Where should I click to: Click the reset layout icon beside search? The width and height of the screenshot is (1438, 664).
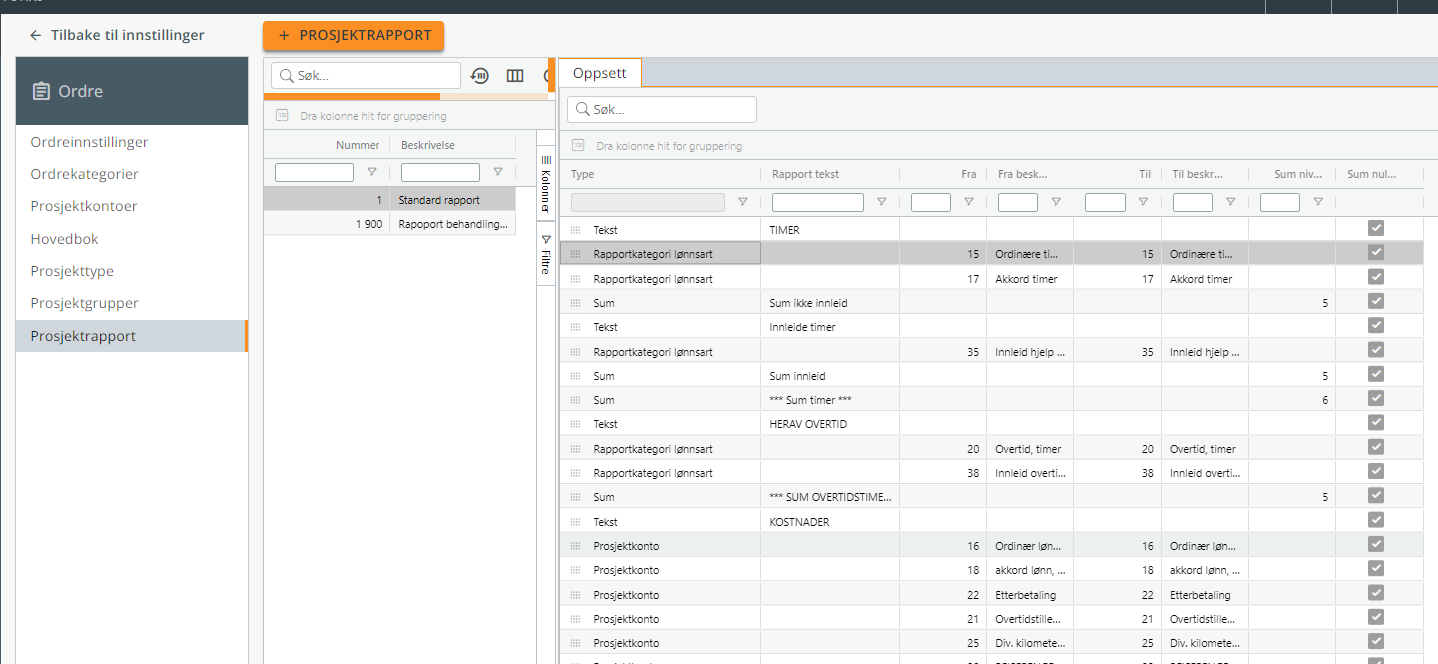(x=480, y=76)
